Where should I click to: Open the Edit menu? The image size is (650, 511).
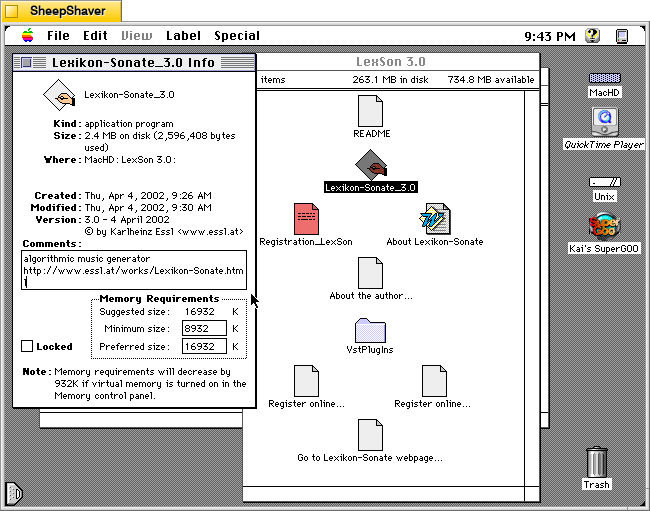pyautogui.click(x=95, y=36)
